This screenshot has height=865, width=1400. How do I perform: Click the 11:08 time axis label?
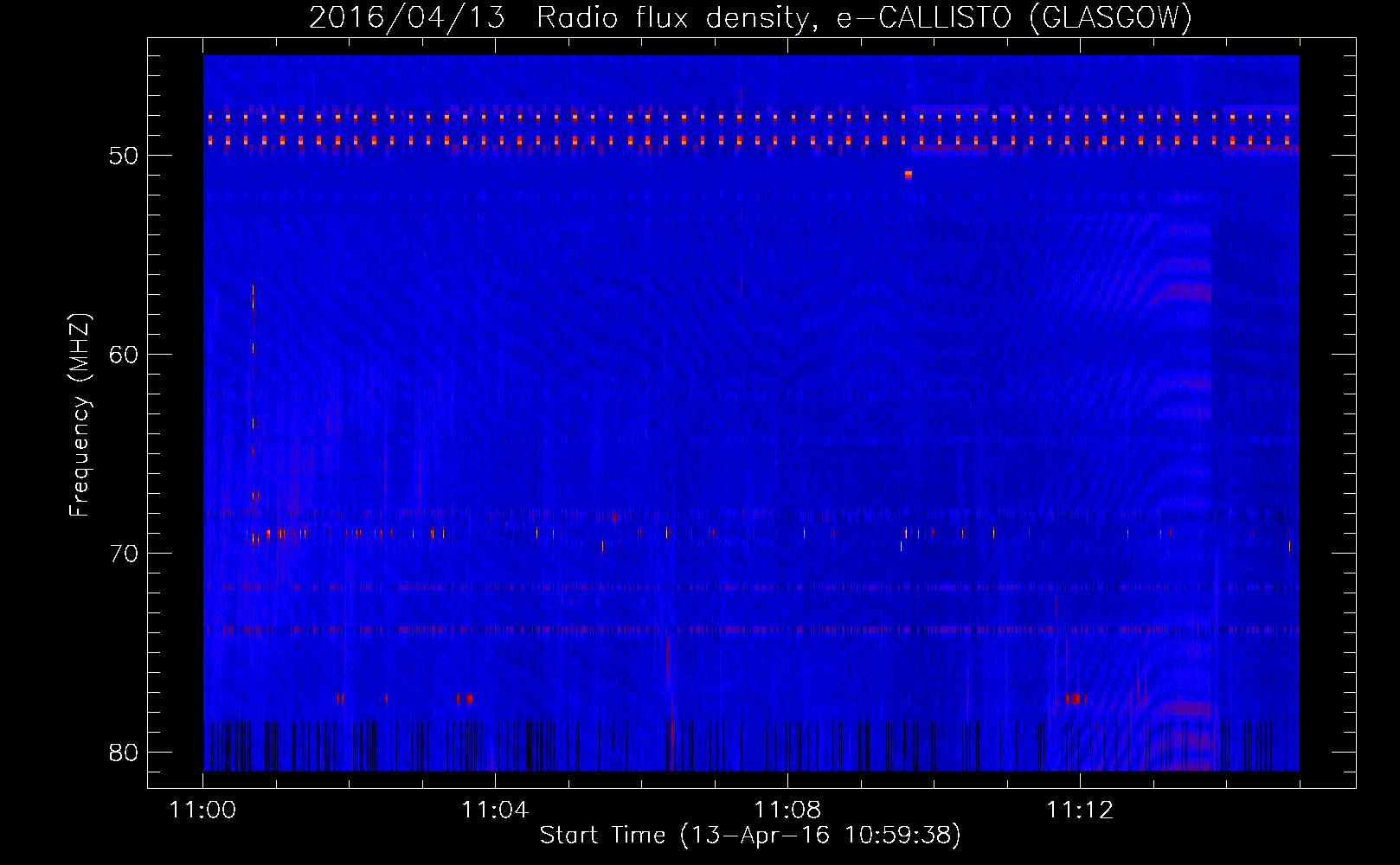[x=787, y=811]
